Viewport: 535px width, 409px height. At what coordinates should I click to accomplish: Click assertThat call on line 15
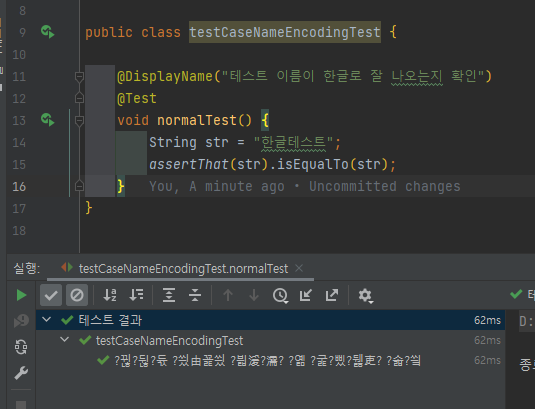click(189, 164)
